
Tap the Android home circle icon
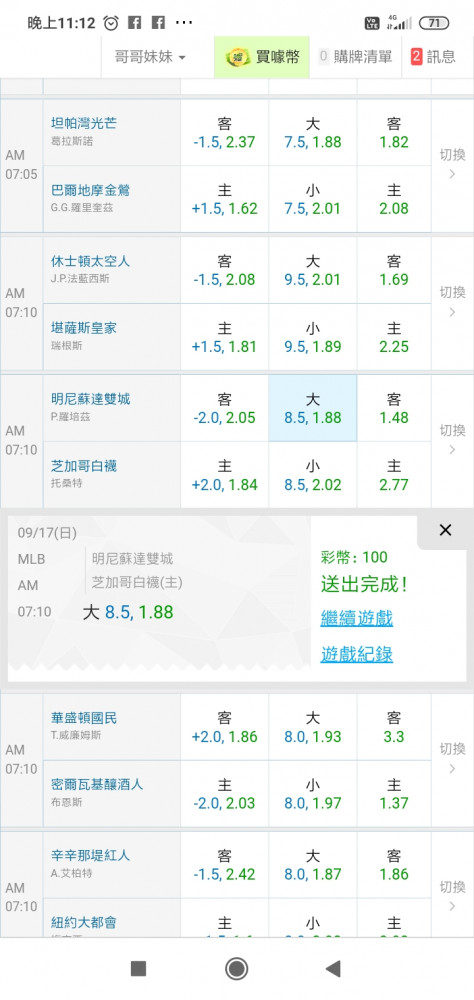[237, 969]
